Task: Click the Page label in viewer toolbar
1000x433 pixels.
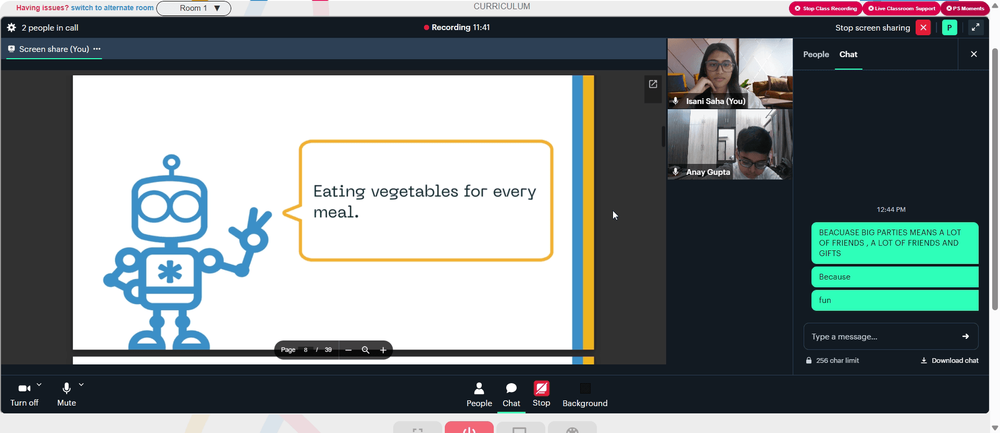Action: tap(288, 350)
